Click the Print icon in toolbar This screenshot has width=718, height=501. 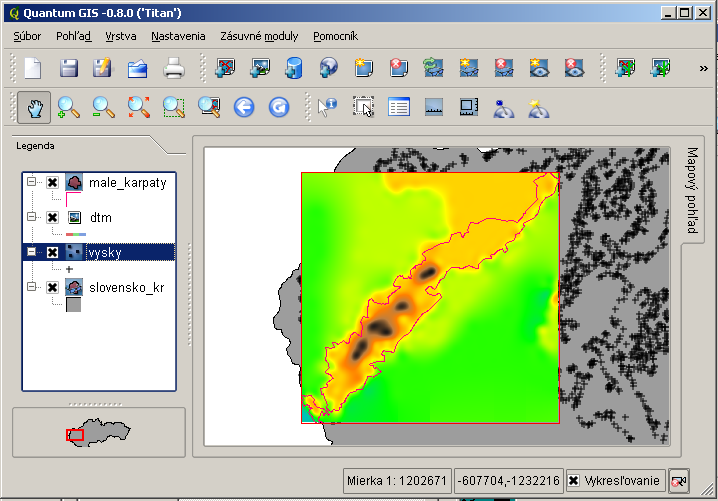click(x=173, y=68)
